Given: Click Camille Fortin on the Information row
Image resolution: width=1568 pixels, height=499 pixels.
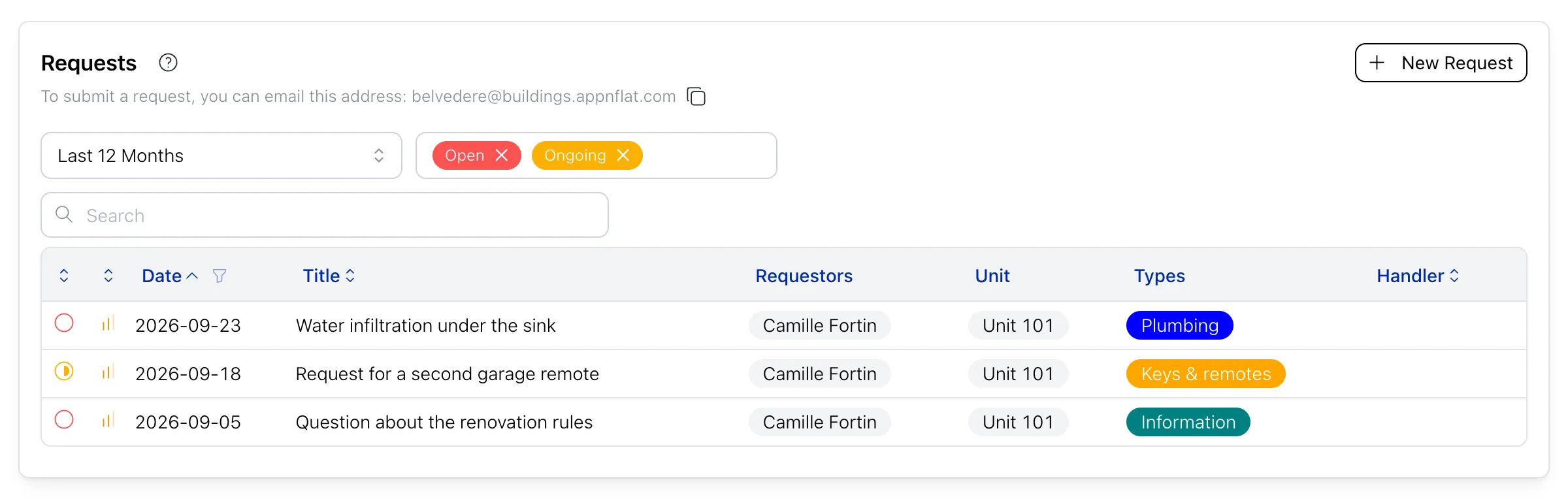Looking at the screenshot, I should [819, 422].
